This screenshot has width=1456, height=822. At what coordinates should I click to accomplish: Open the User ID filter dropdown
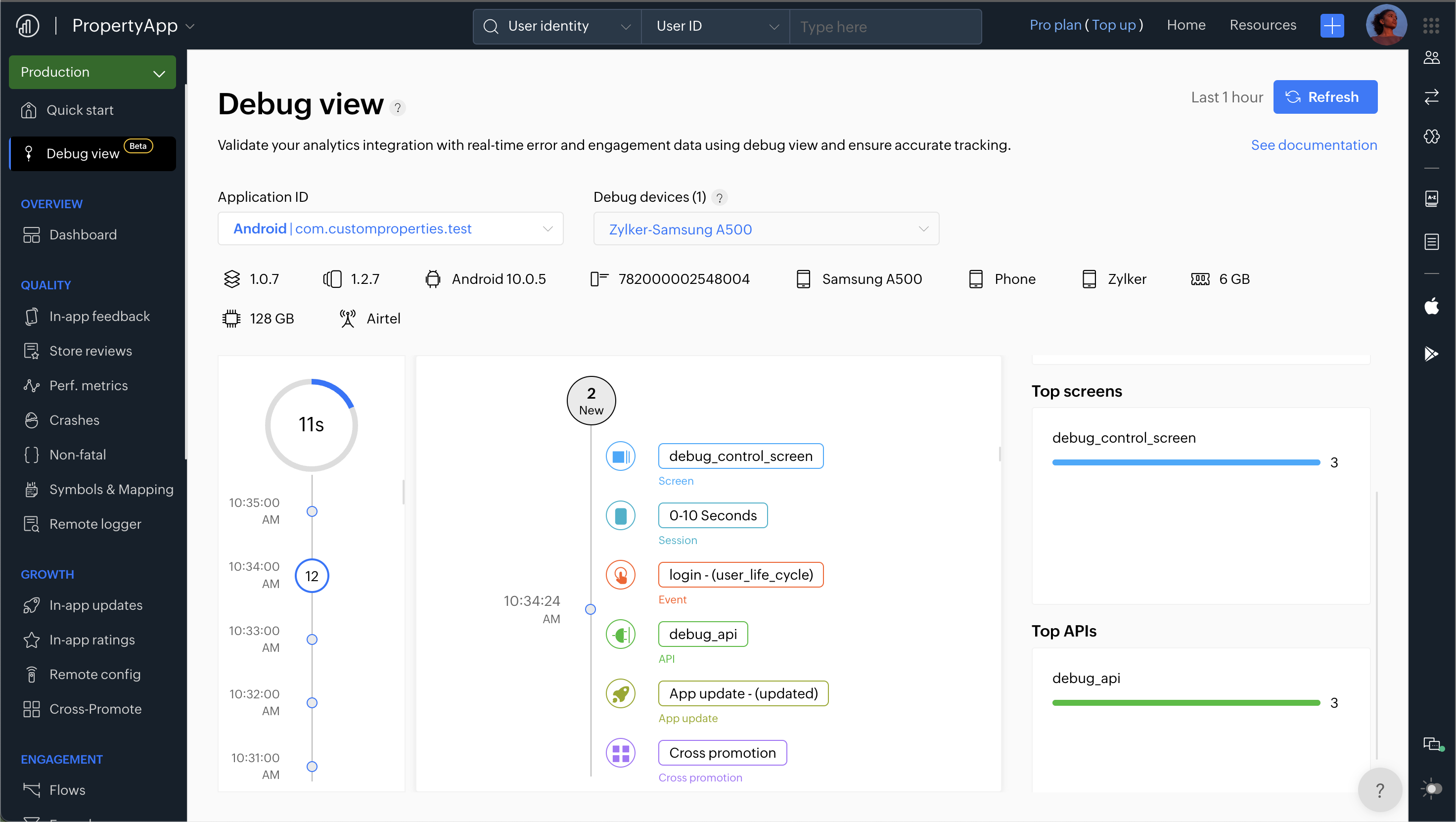(x=716, y=27)
